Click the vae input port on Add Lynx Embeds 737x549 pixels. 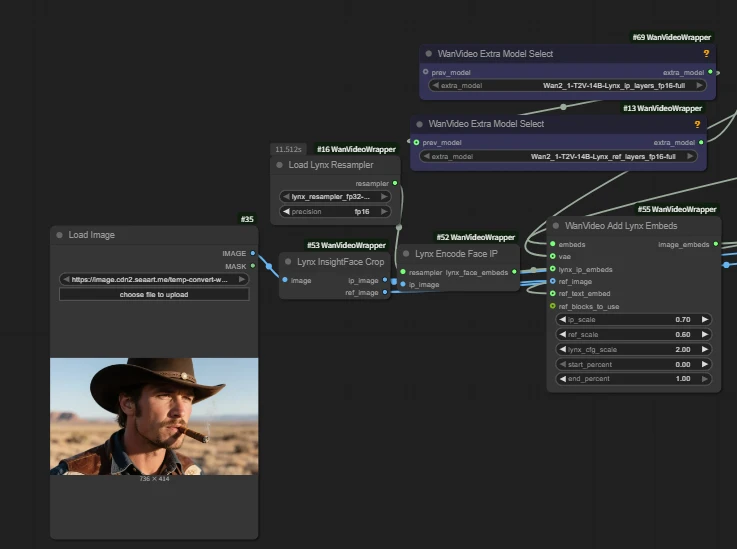pos(553,256)
